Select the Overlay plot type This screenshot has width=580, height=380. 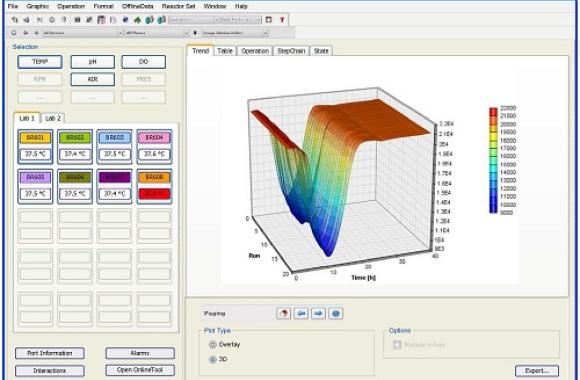coord(213,344)
